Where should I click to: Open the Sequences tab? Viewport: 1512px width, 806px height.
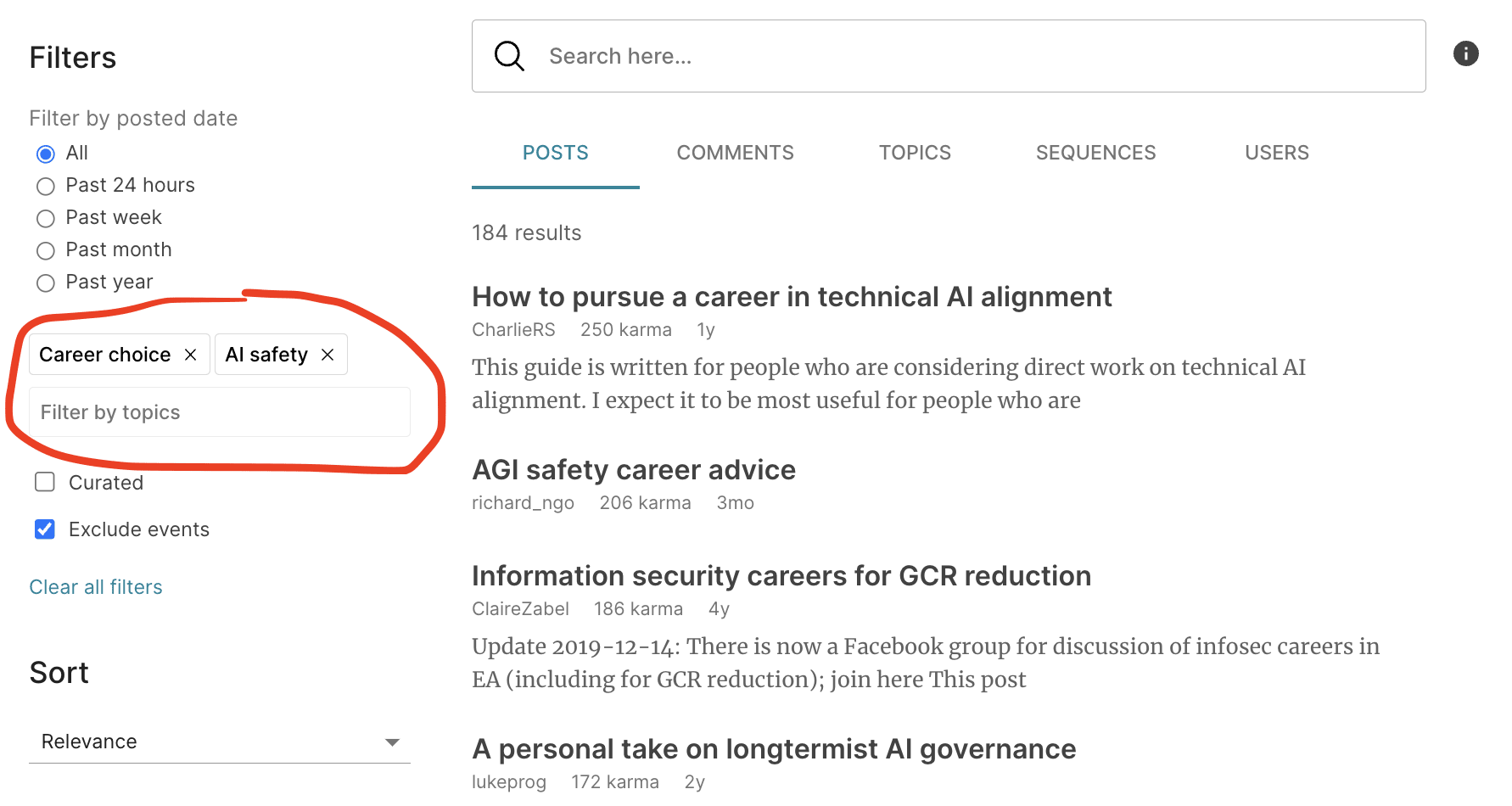tap(1095, 153)
